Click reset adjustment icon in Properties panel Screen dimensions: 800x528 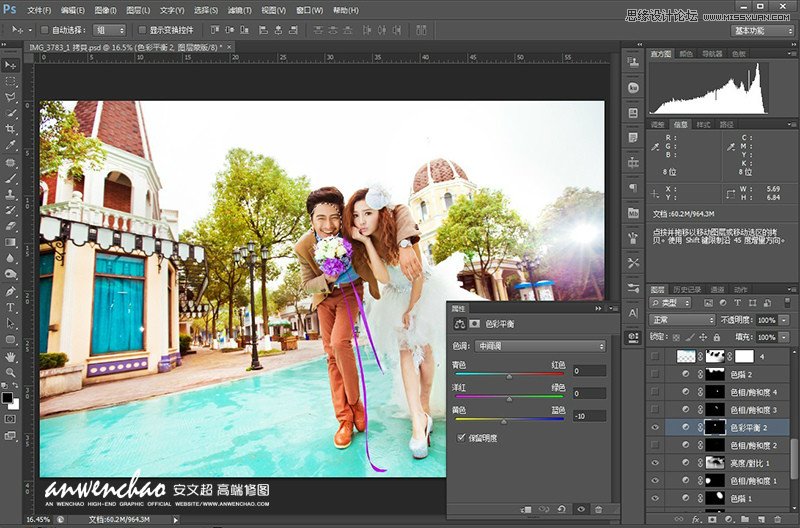click(562, 510)
